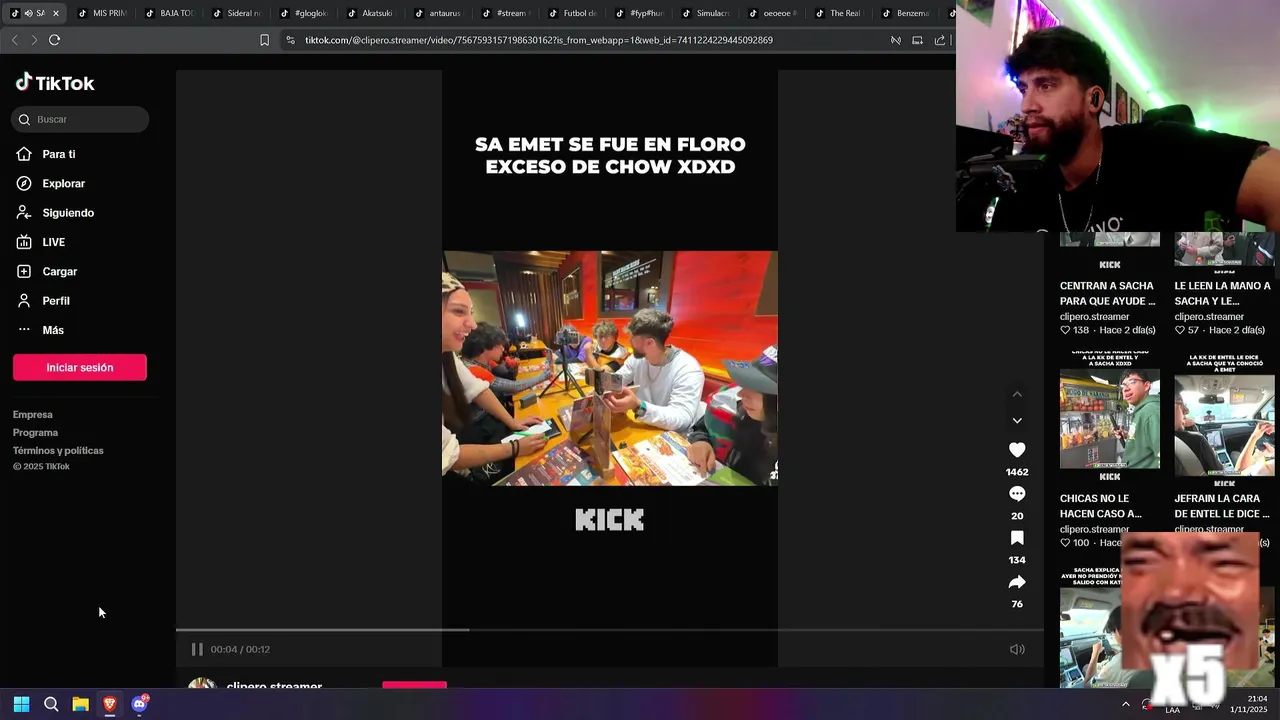Image resolution: width=1280 pixels, height=720 pixels.
Task: Open the Programa footer link
Action: click(x=35, y=432)
